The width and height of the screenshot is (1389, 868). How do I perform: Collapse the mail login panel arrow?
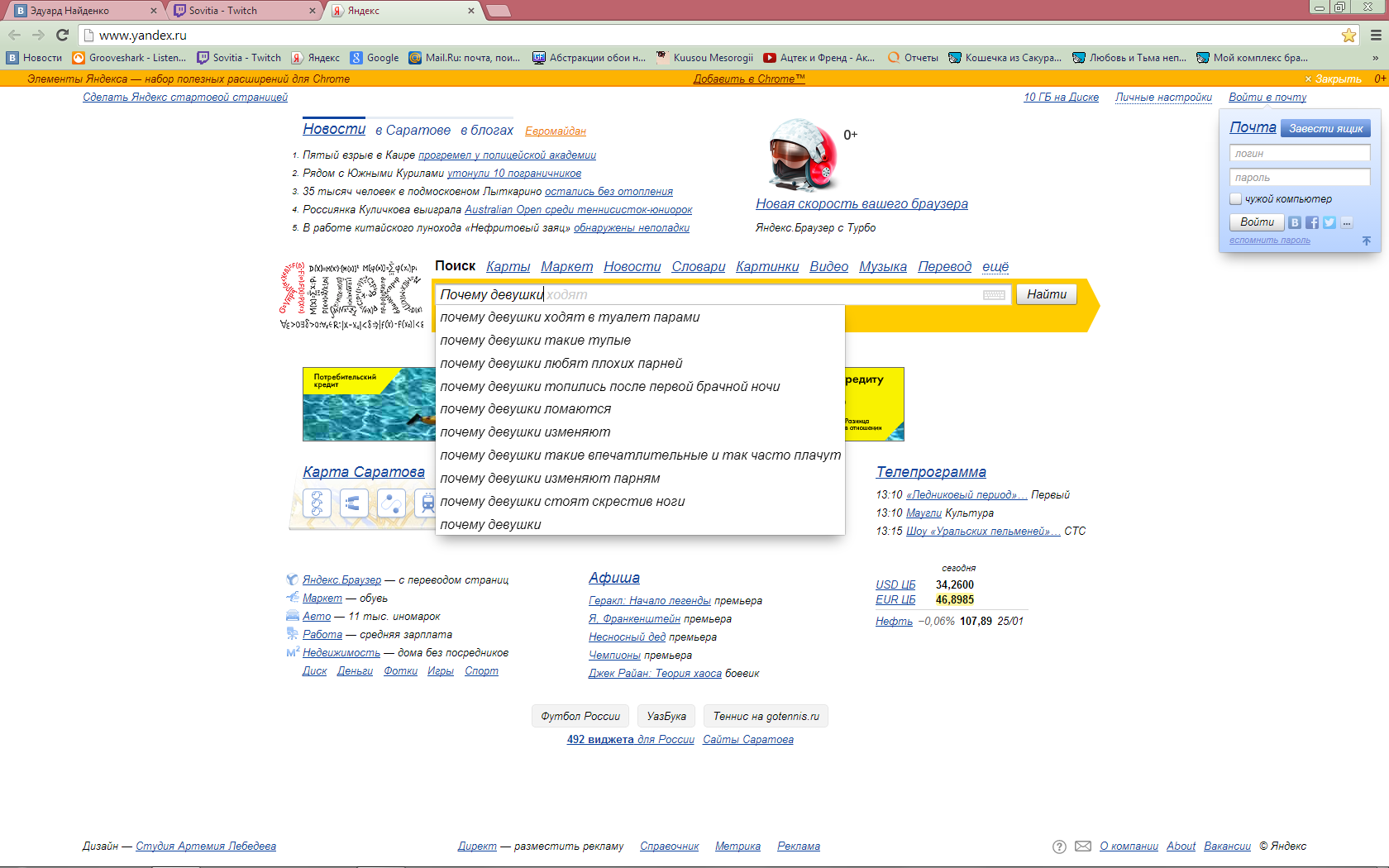(x=1367, y=241)
